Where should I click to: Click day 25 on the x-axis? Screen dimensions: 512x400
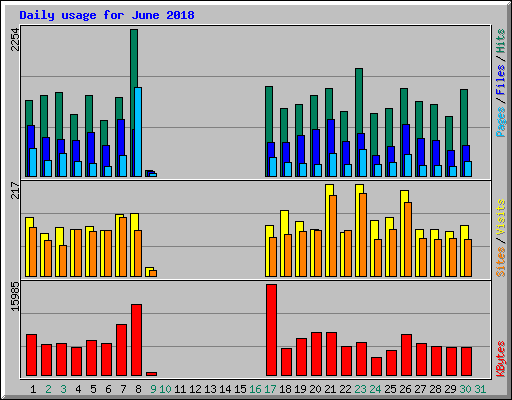pos(390,389)
